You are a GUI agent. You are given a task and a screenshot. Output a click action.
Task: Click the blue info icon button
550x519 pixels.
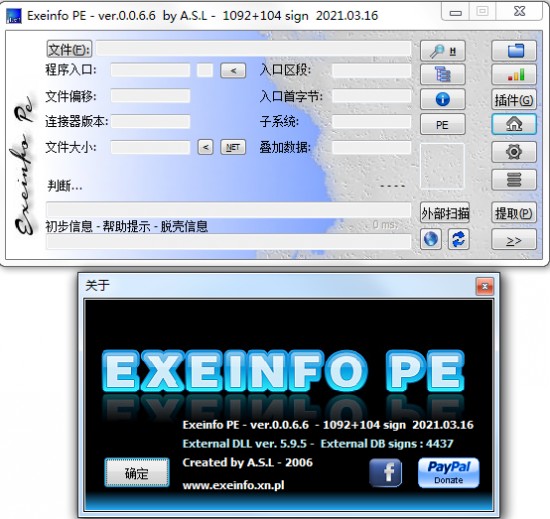pyautogui.click(x=443, y=99)
